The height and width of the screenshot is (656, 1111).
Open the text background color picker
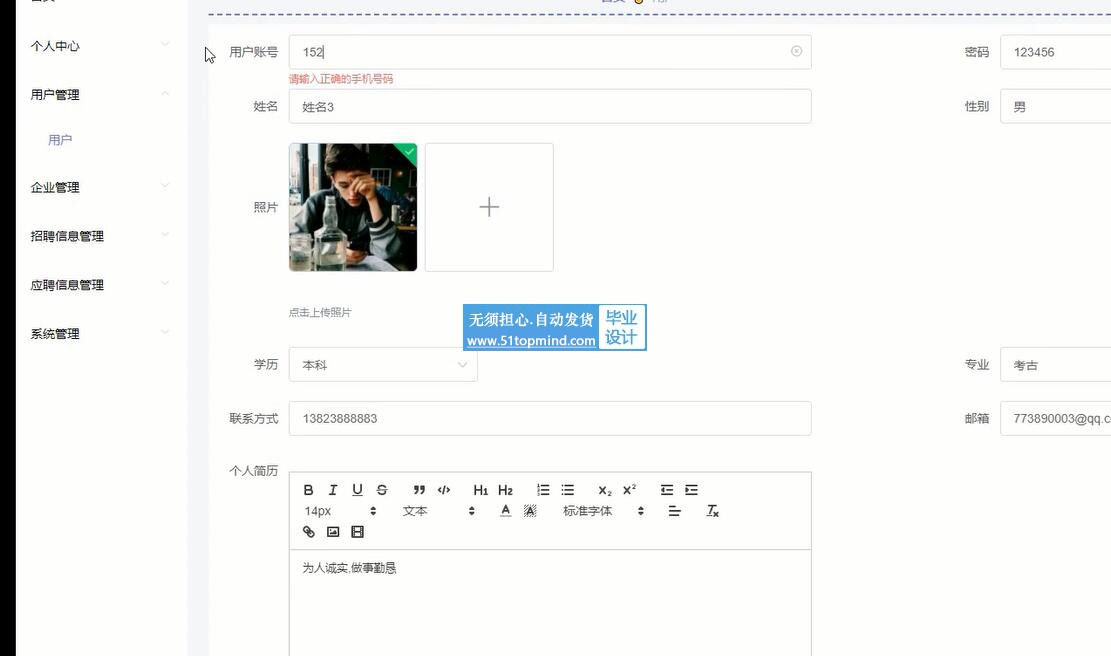(x=530, y=511)
